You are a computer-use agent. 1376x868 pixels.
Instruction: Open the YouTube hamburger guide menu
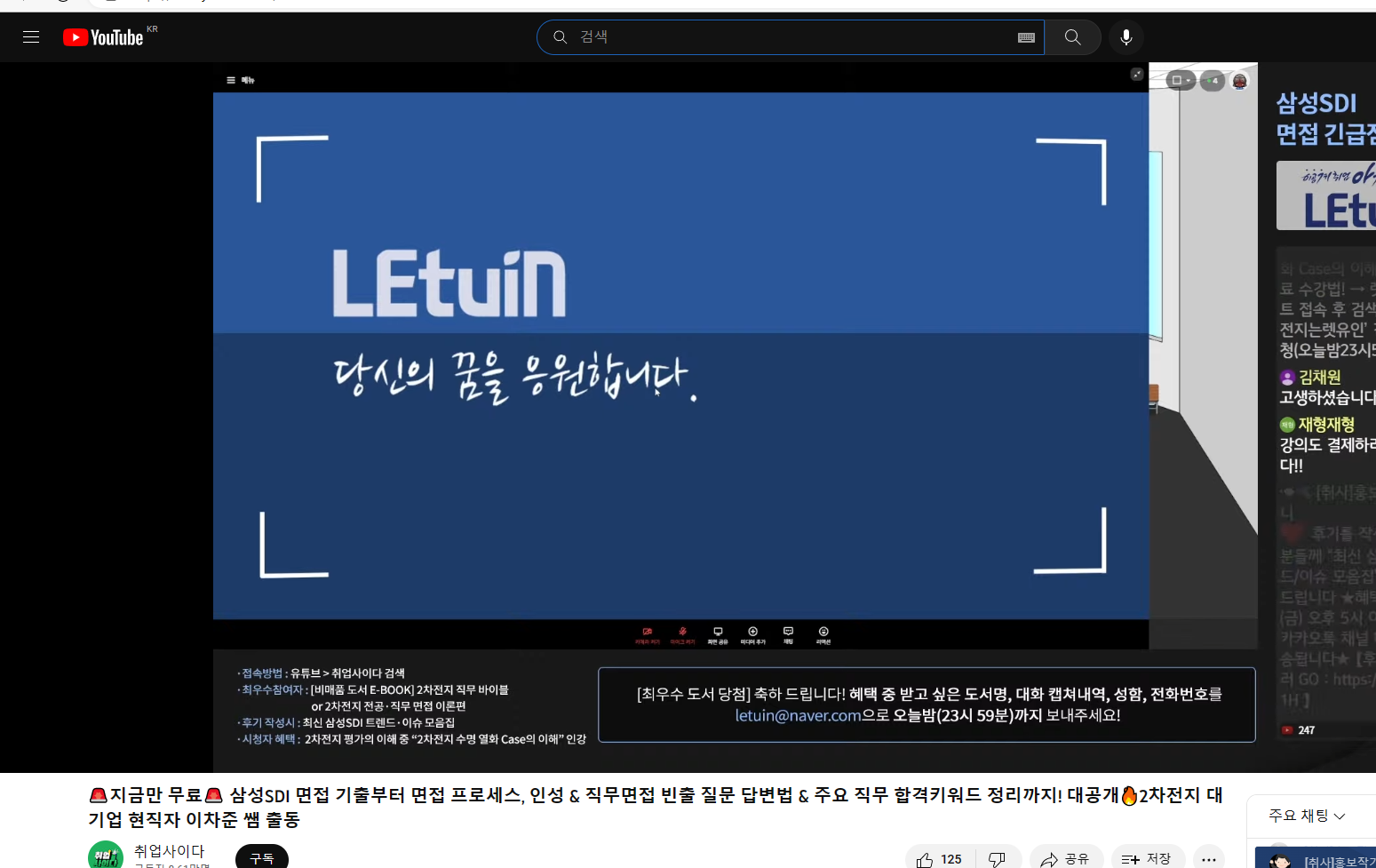tap(31, 37)
